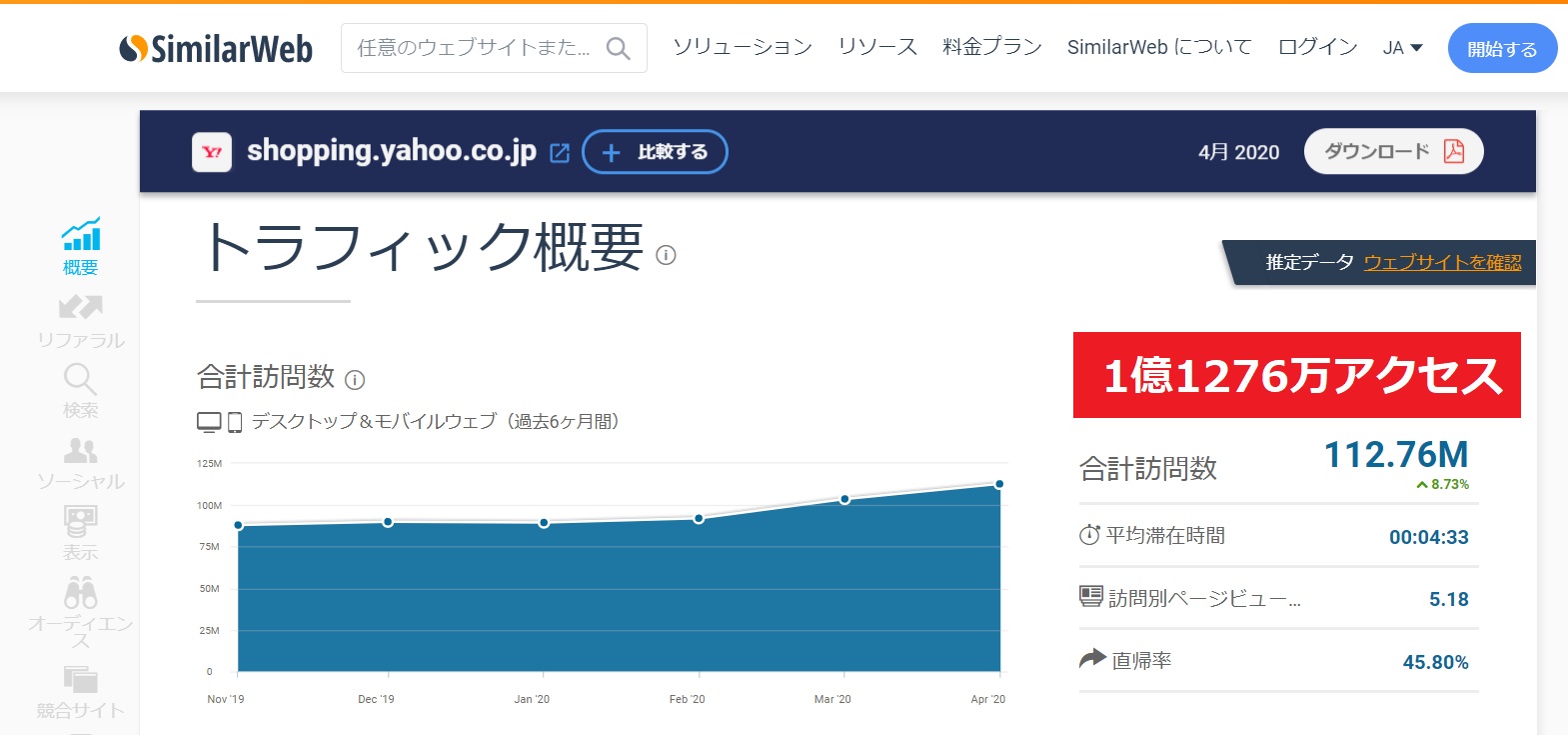The height and width of the screenshot is (735, 1568).
Task: Click the 比較する compare button
Action: (x=655, y=152)
